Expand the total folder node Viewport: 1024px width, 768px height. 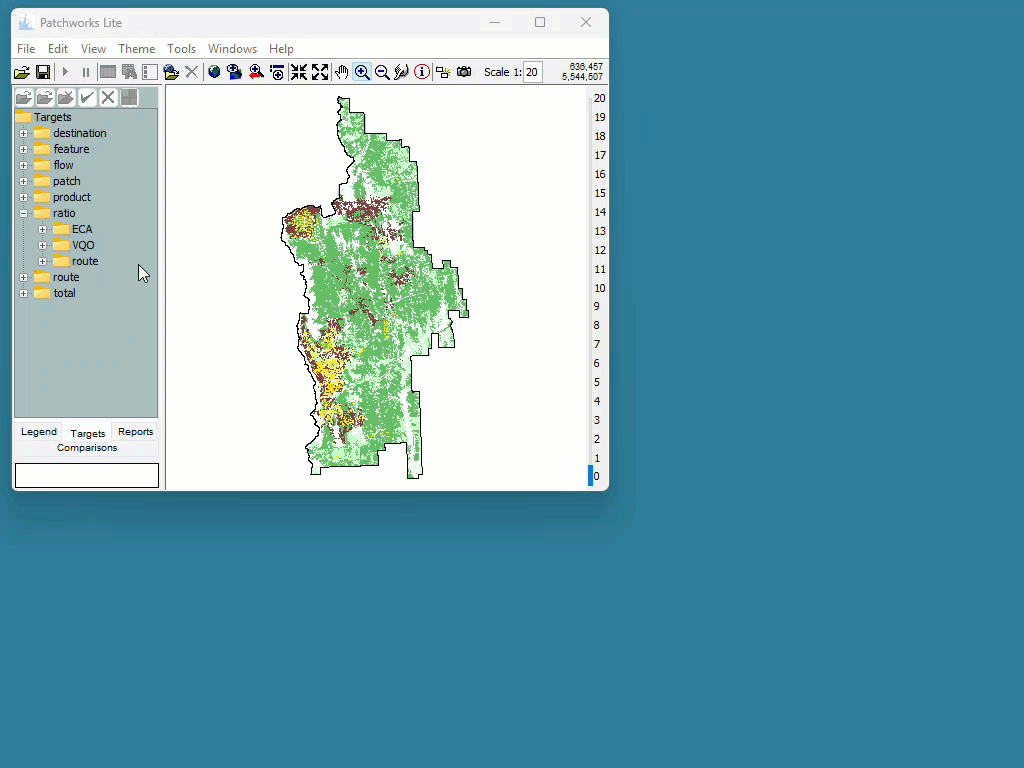pyautogui.click(x=24, y=293)
